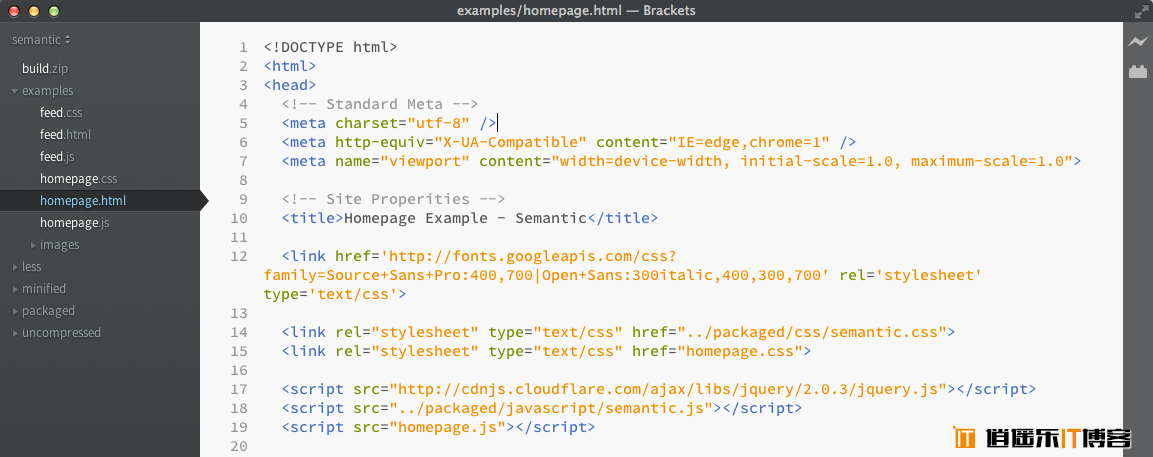Click the jquery.js script URL text
Viewport: 1153px width, 457px height.
668,389
